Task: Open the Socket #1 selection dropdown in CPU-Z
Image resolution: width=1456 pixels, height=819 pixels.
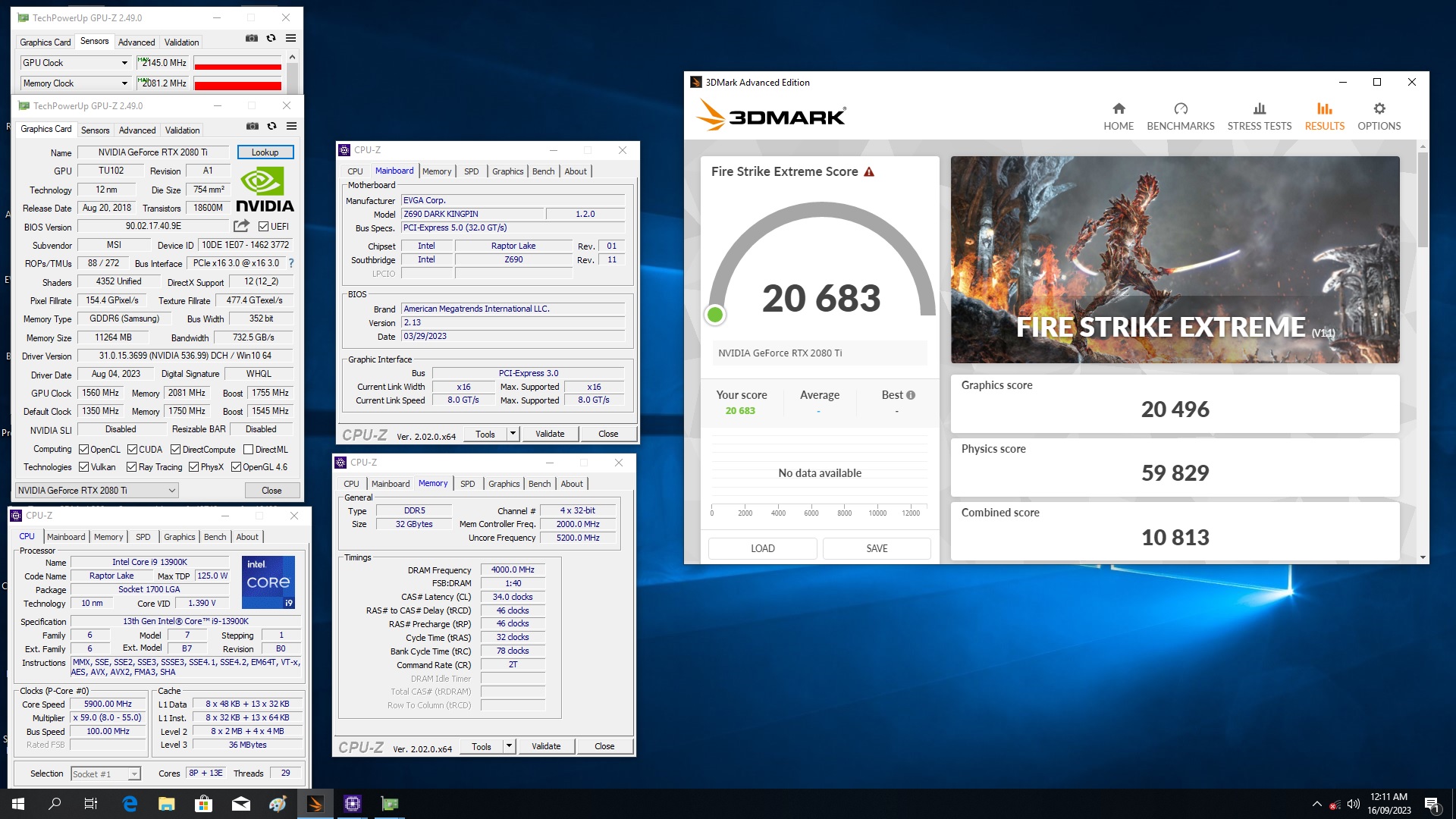Action: [106, 774]
